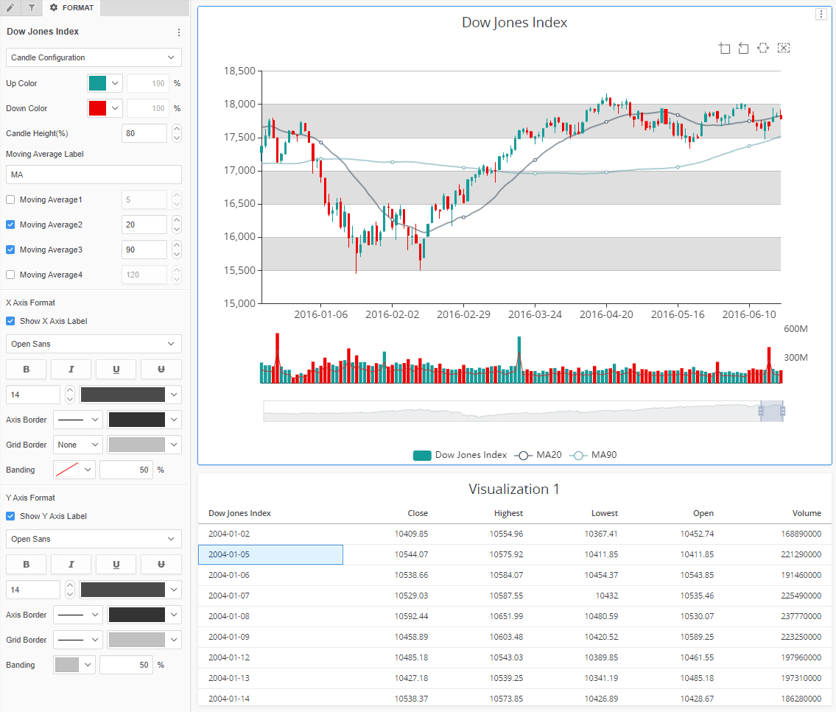Screen dimensions: 836x712
Task: Open the pencil editor panel tab
Action: (x=11, y=7)
